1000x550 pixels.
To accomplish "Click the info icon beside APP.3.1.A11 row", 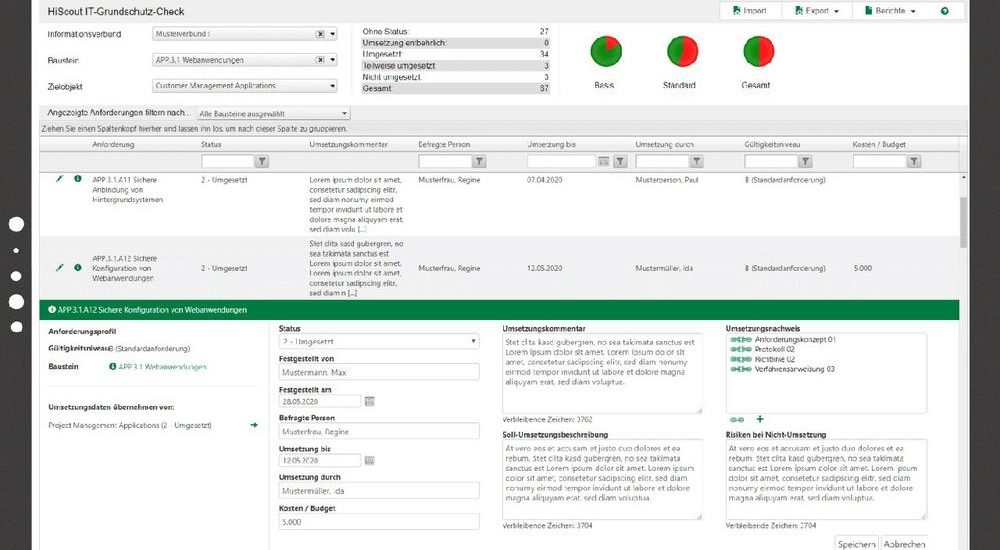I will pos(78,179).
